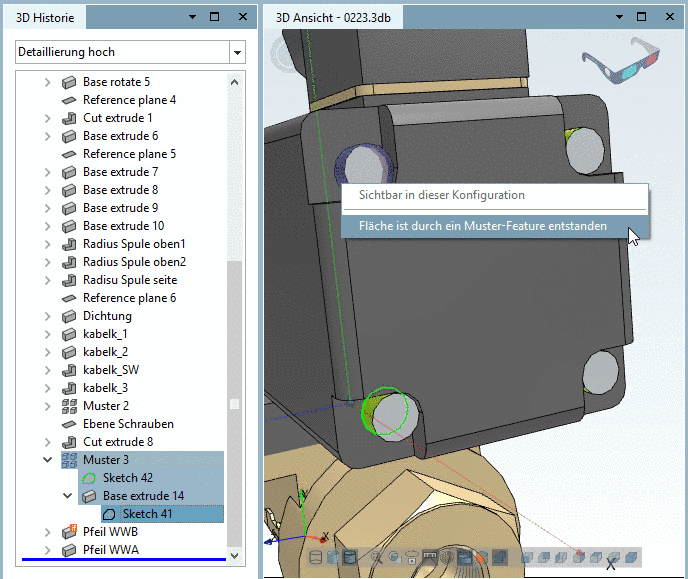This screenshot has width=688, height=579.
Task: Collapse the Muster 3 node
Action: coord(47,460)
